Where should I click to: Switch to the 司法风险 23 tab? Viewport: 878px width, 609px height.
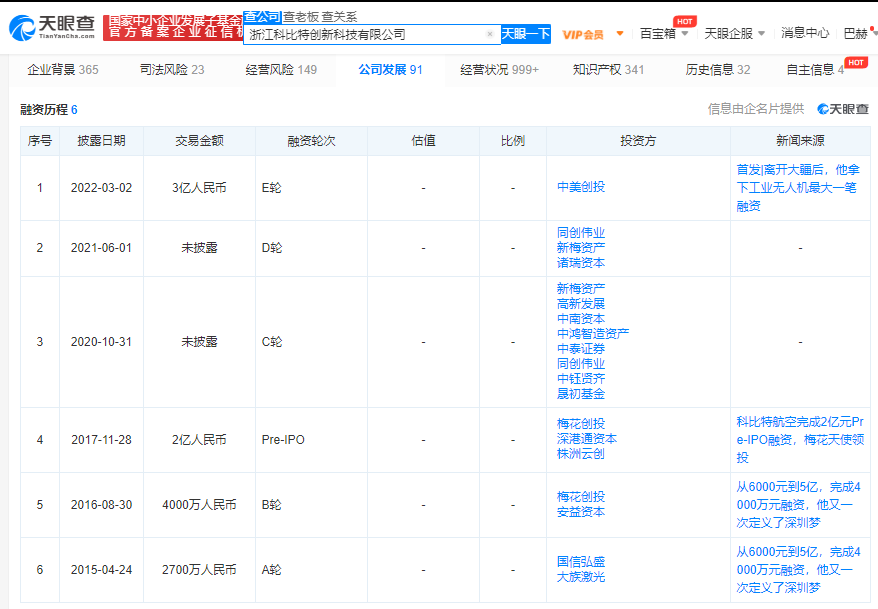tap(172, 69)
